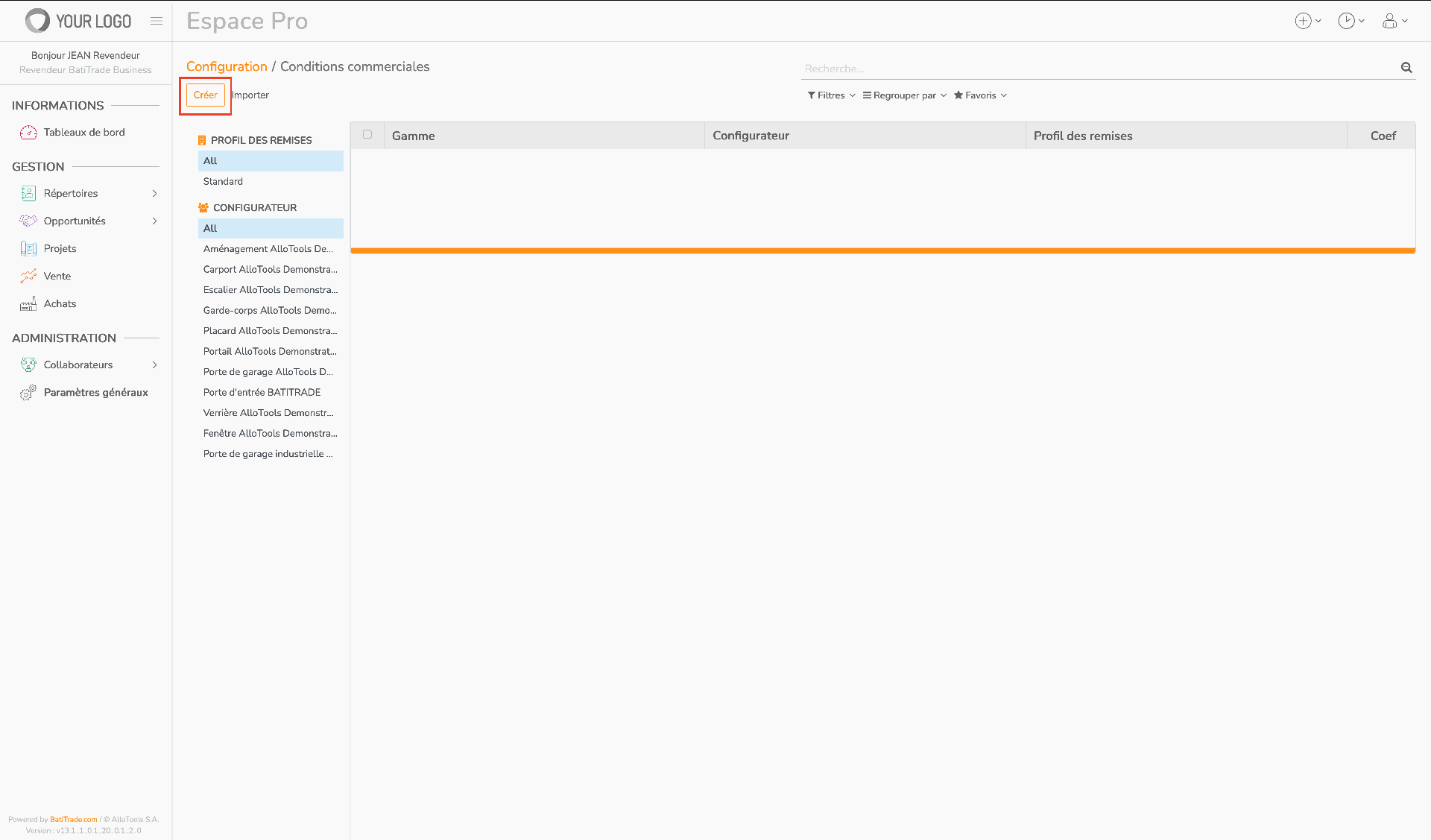Tick the select-all checkbox in table header
This screenshot has width=1431, height=840.
click(367, 135)
